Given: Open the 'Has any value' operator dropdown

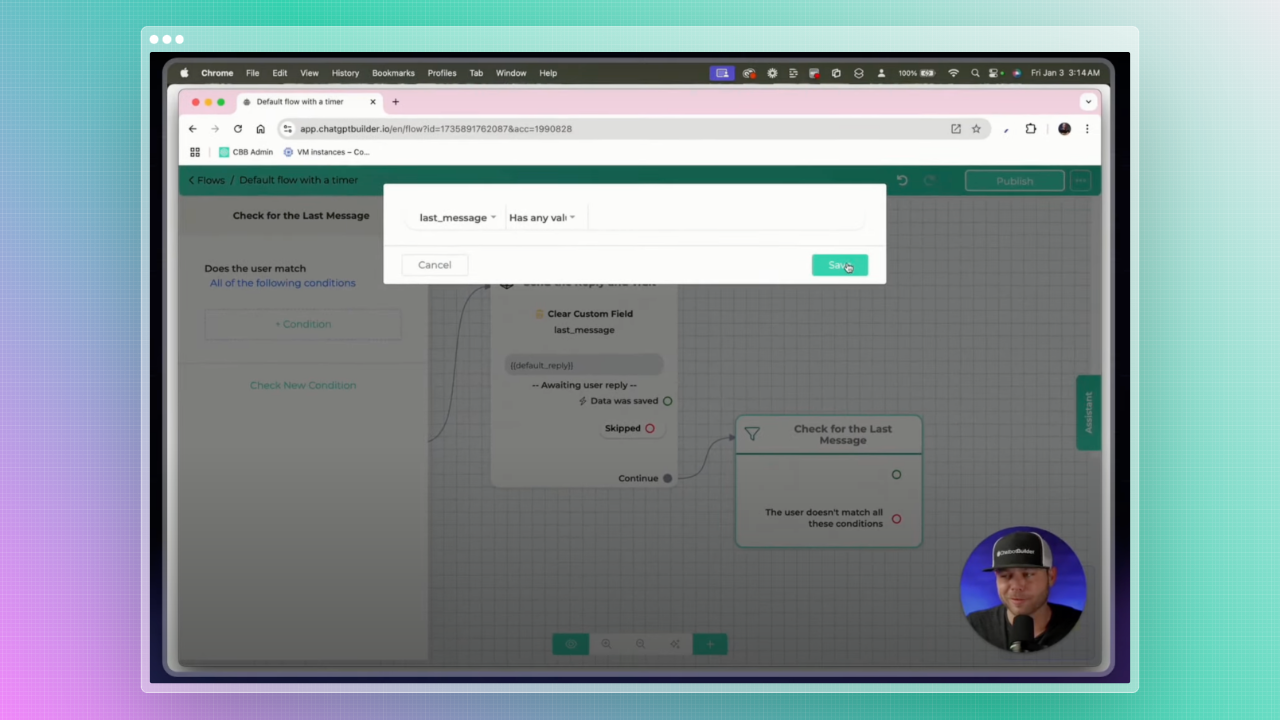Looking at the screenshot, I should [x=542, y=217].
